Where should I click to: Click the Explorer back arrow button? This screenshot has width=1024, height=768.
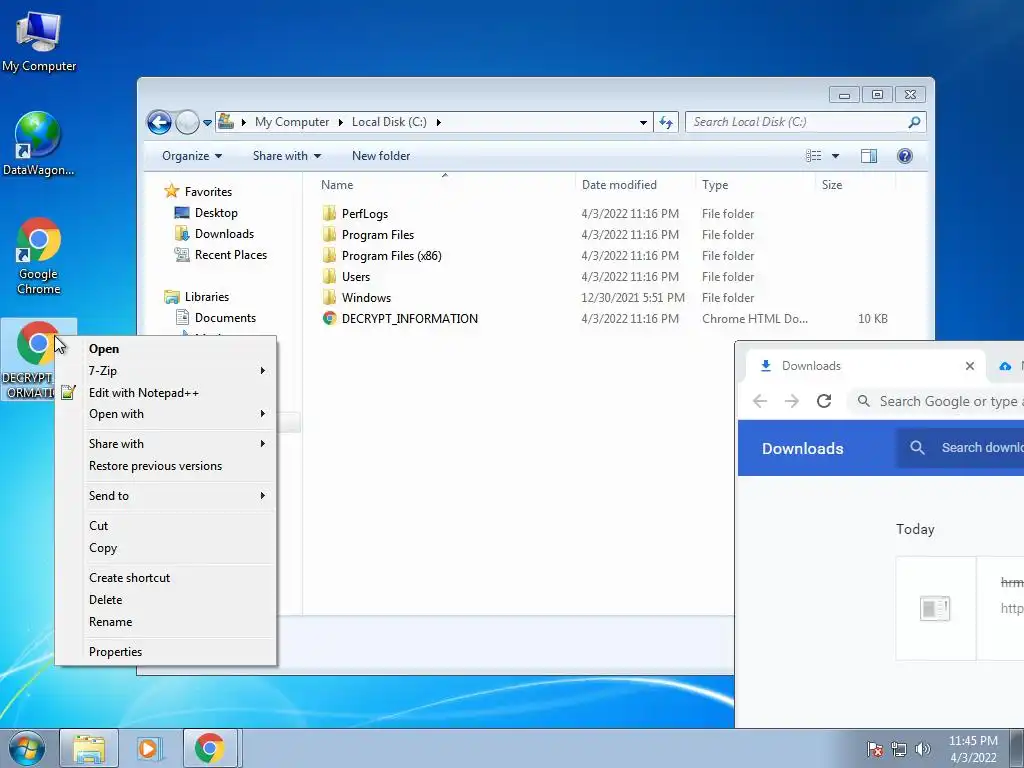pyautogui.click(x=159, y=122)
